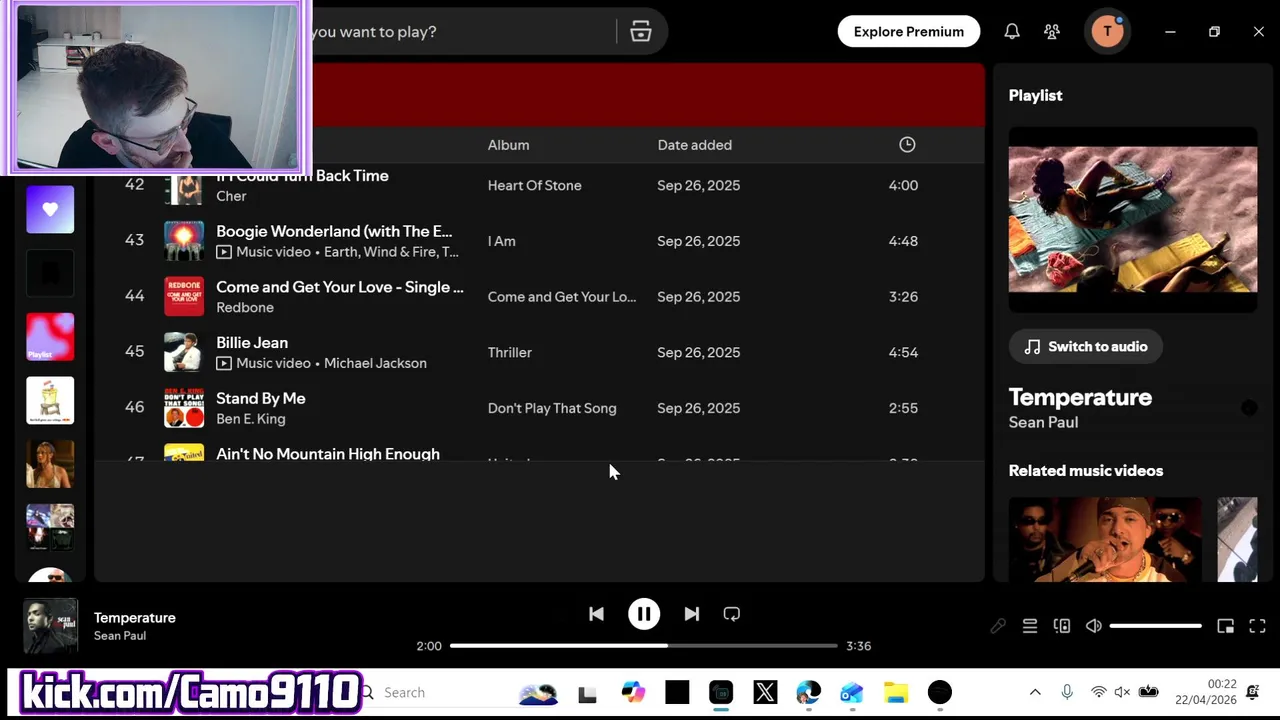Open Ben E. King artist link
This screenshot has height=720, width=1280.
[251, 419]
